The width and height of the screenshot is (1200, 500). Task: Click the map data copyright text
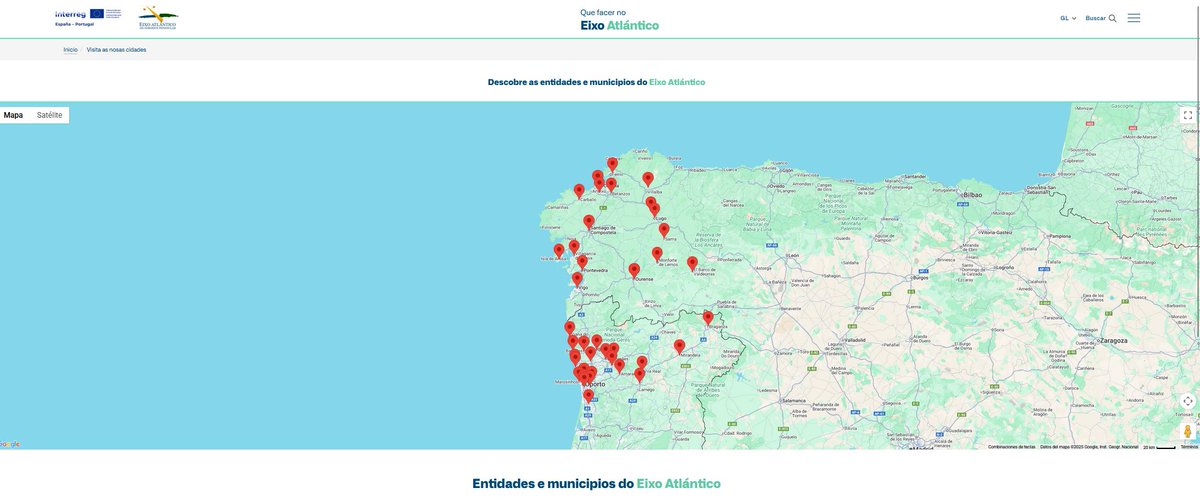click(x=1089, y=447)
